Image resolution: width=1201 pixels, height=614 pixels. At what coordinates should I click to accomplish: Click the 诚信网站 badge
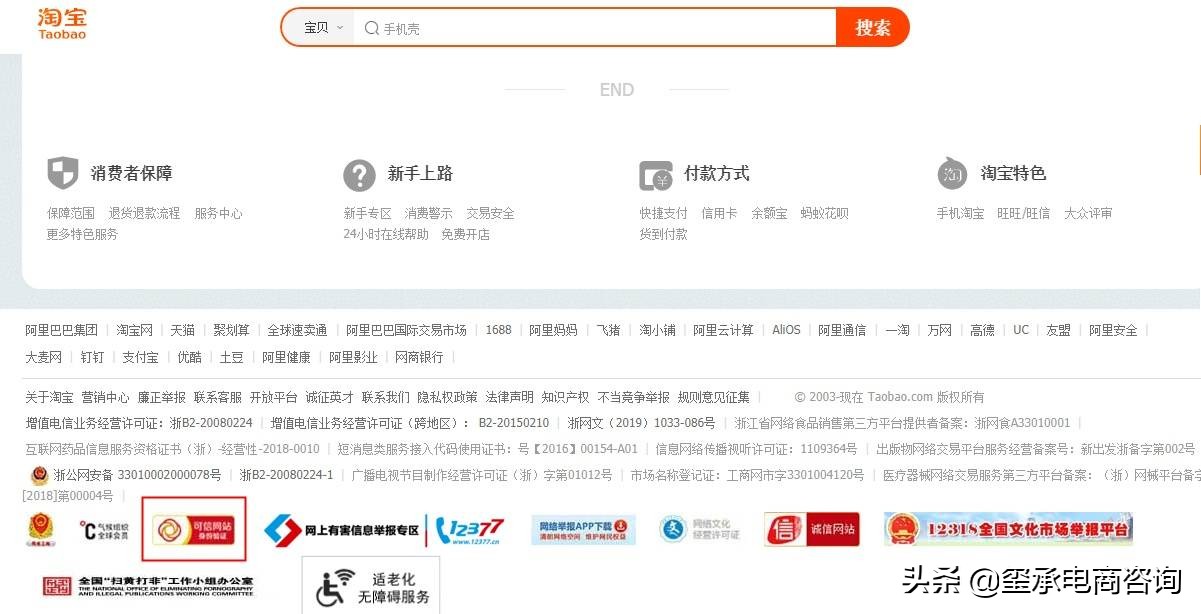click(810, 529)
